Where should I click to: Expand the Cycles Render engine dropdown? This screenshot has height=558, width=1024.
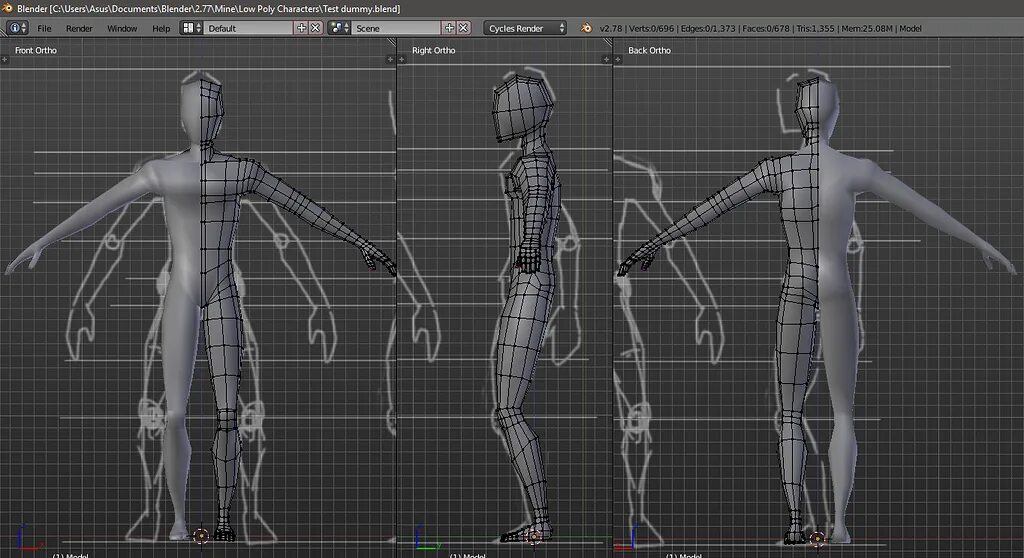click(x=526, y=28)
